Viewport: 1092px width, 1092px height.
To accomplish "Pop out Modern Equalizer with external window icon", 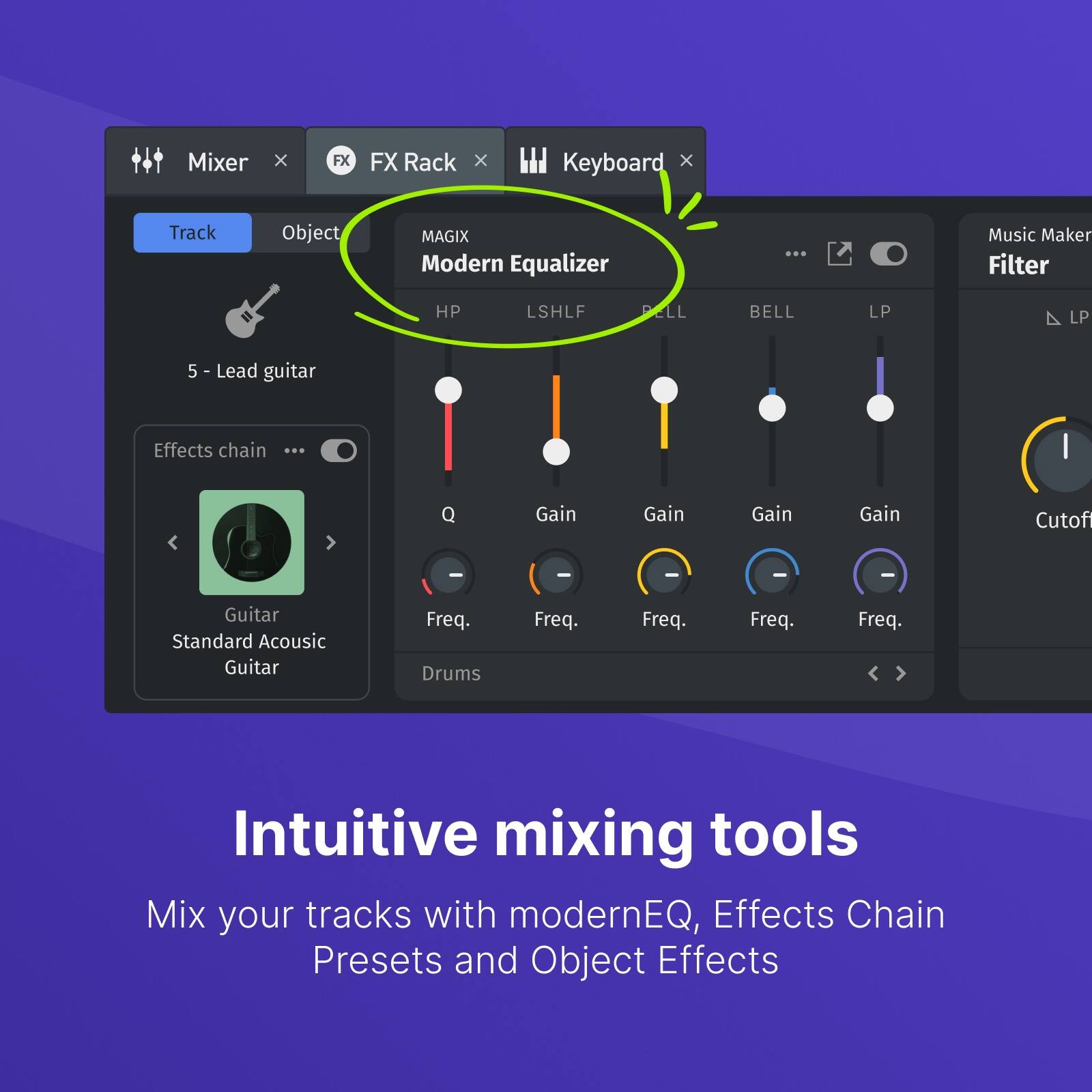I will click(x=842, y=253).
